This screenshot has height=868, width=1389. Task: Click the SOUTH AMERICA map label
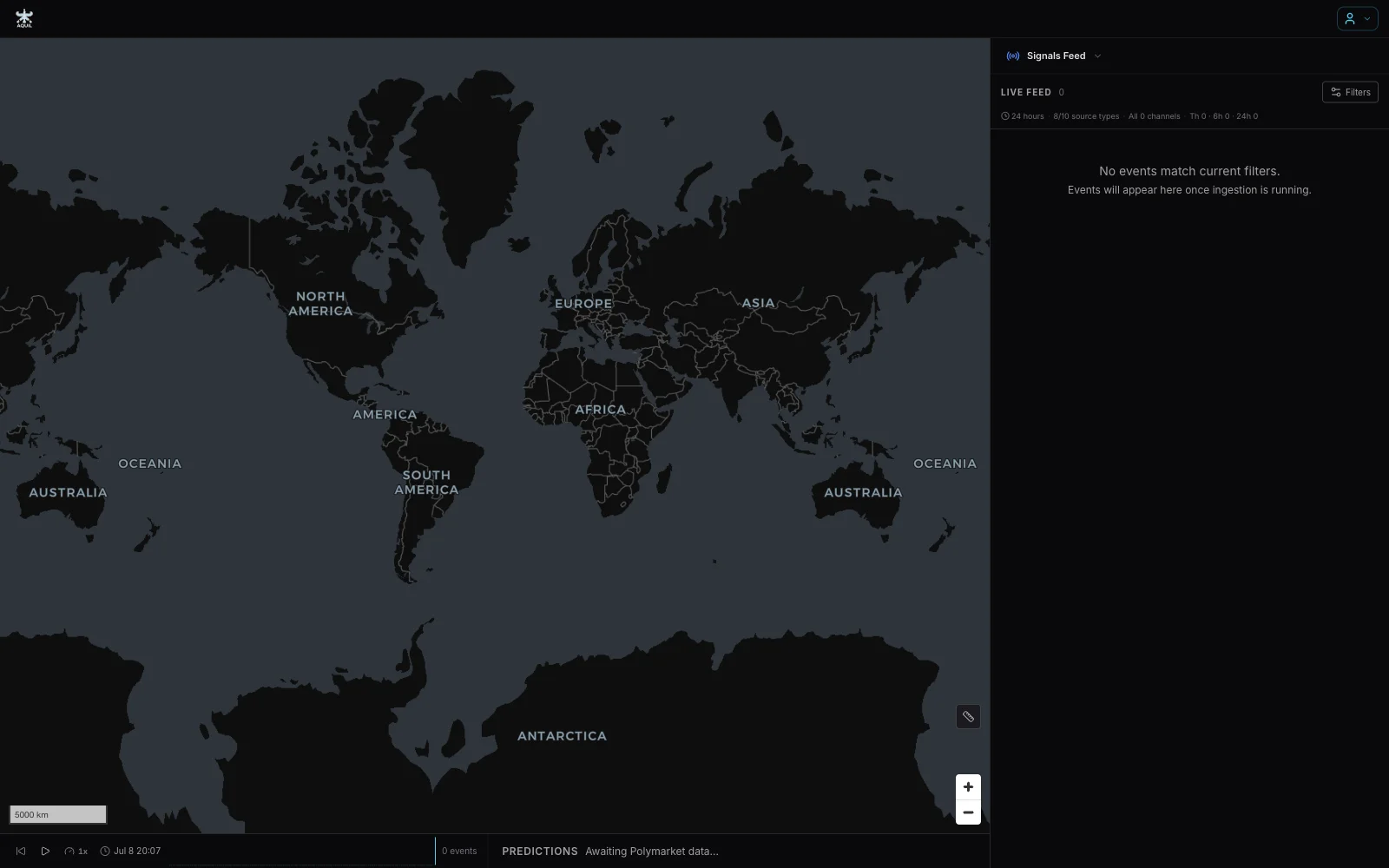click(x=426, y=482)
